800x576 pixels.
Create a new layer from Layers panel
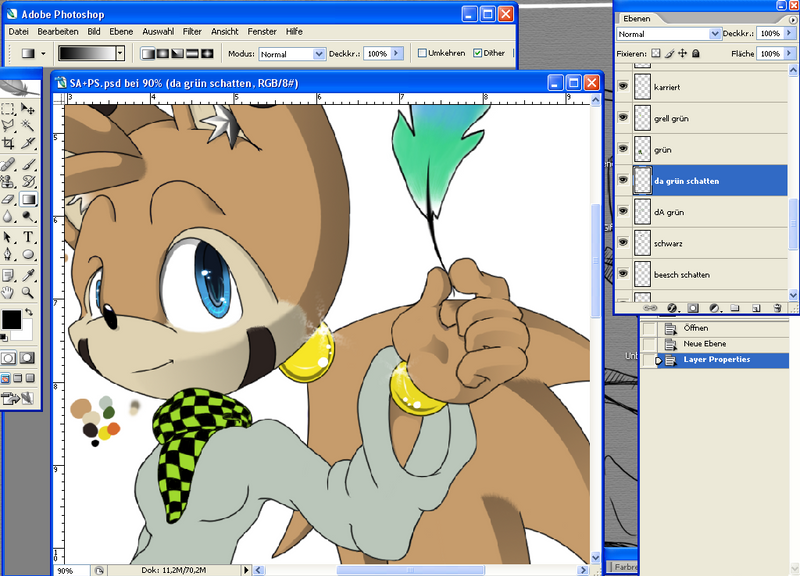756,308
